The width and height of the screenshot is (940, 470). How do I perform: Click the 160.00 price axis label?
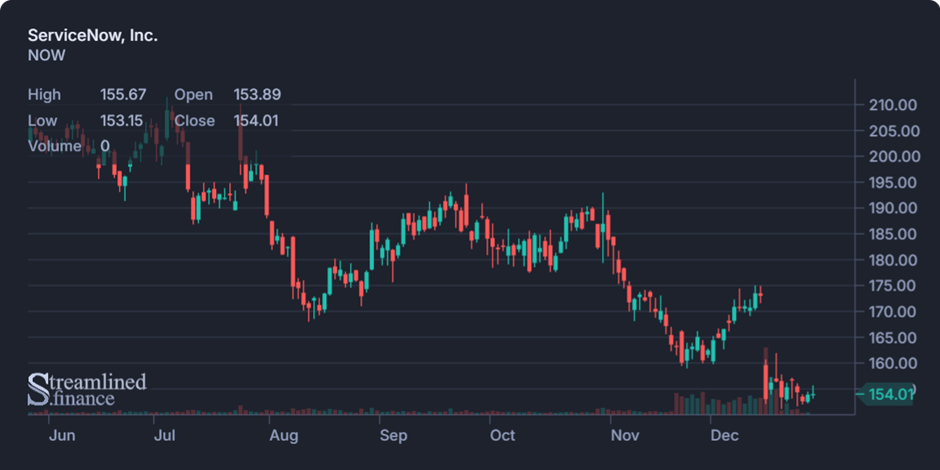(894, 363)
